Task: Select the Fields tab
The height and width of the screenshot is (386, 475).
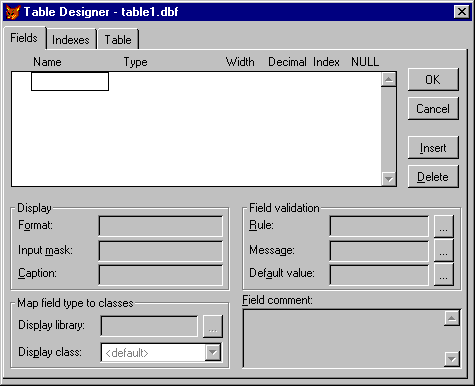Action: tap(24, 38)
